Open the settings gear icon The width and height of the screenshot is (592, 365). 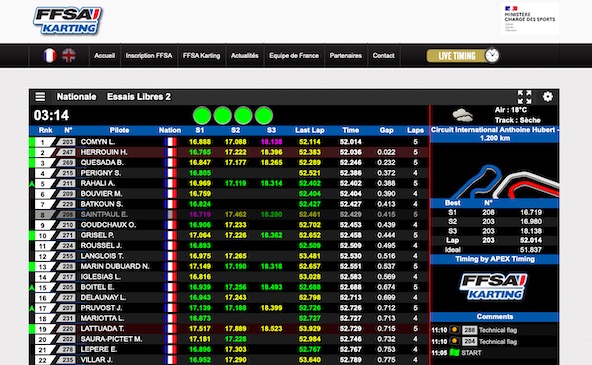(x=547, y=97)
